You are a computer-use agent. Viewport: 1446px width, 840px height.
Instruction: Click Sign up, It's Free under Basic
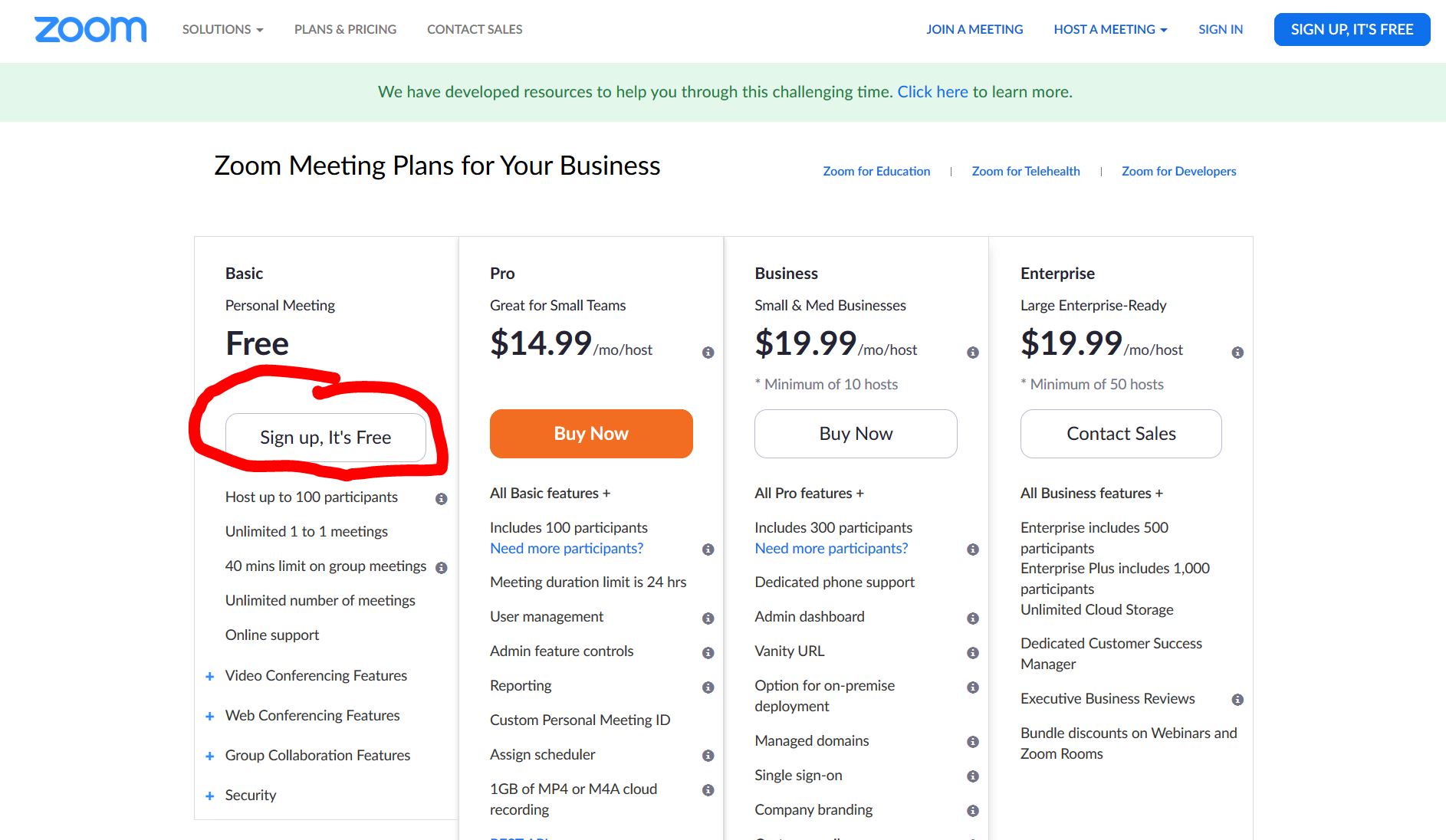[x=325, y=438]
